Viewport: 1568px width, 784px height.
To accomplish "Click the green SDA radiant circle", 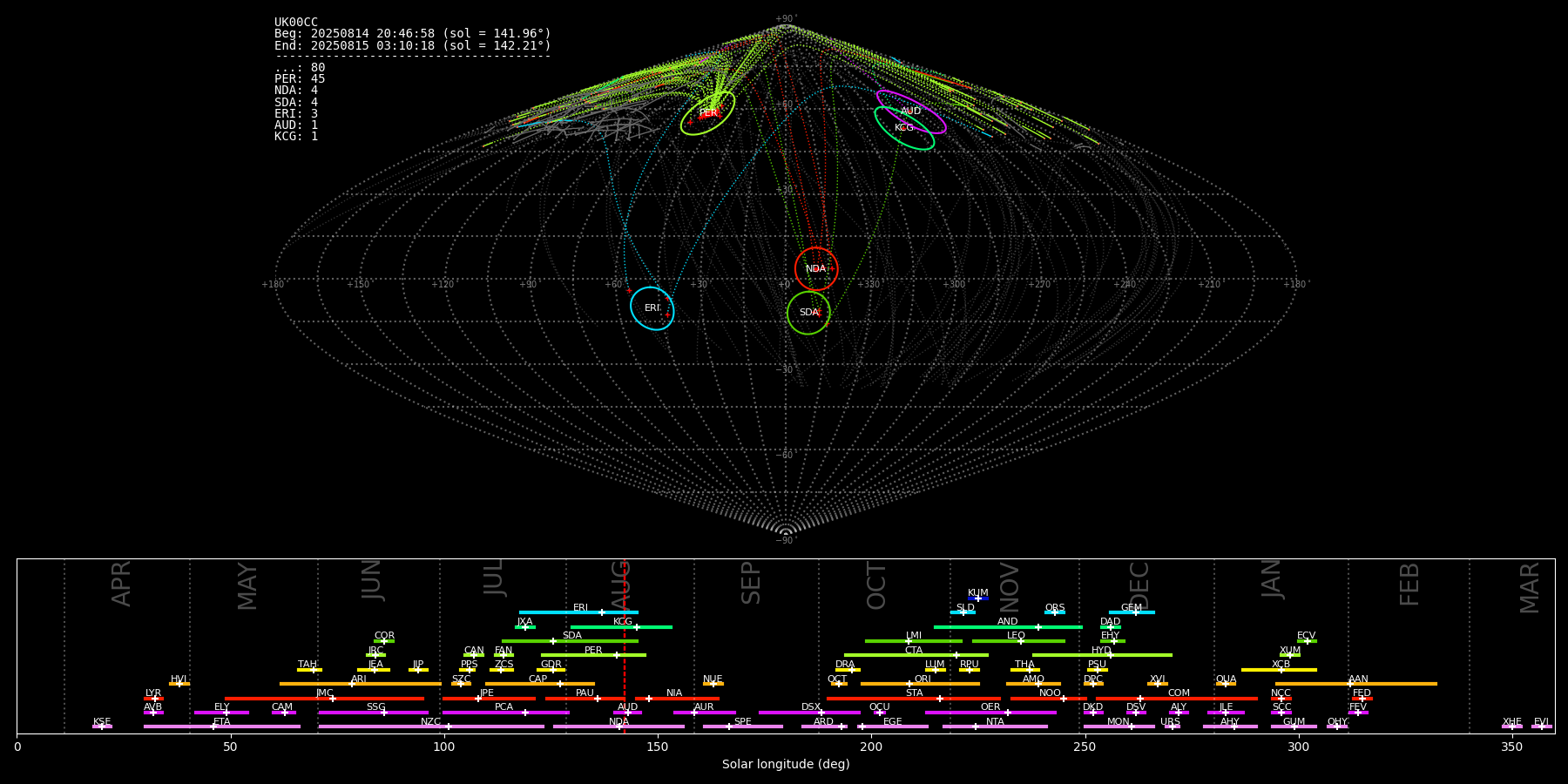I will 808,312.
